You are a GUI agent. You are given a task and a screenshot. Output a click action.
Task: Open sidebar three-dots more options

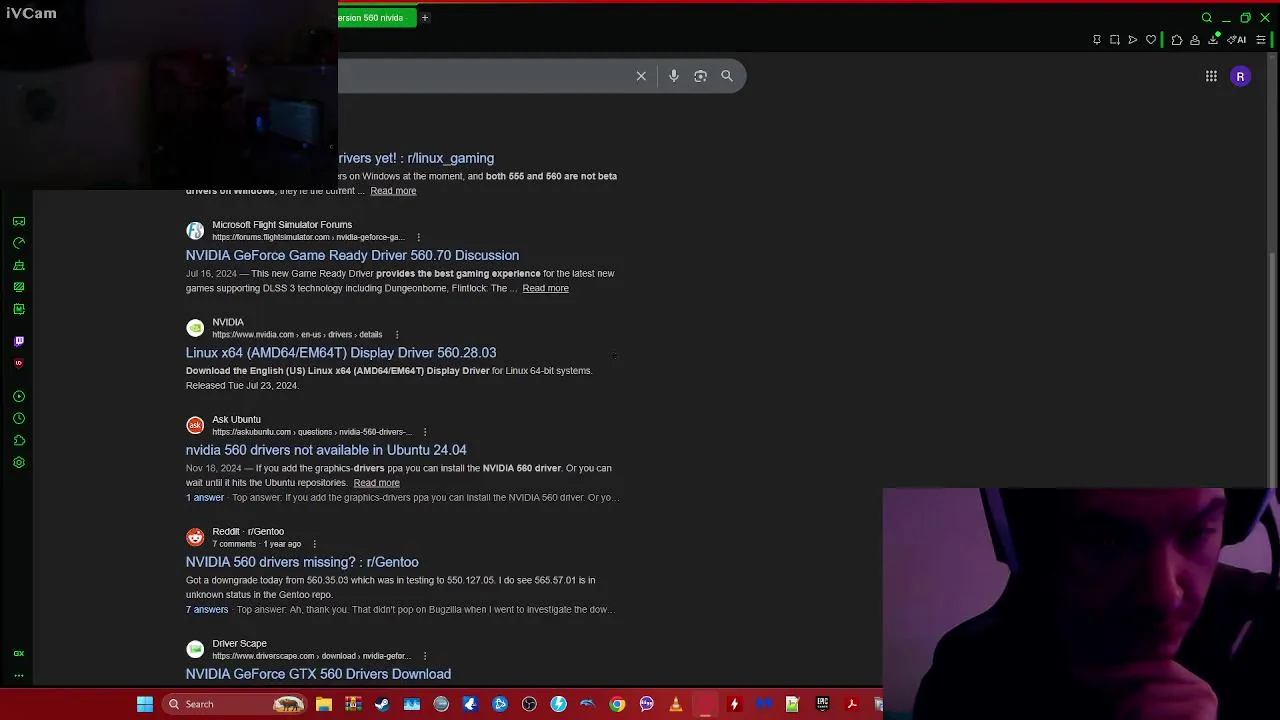tap(19, 675)
